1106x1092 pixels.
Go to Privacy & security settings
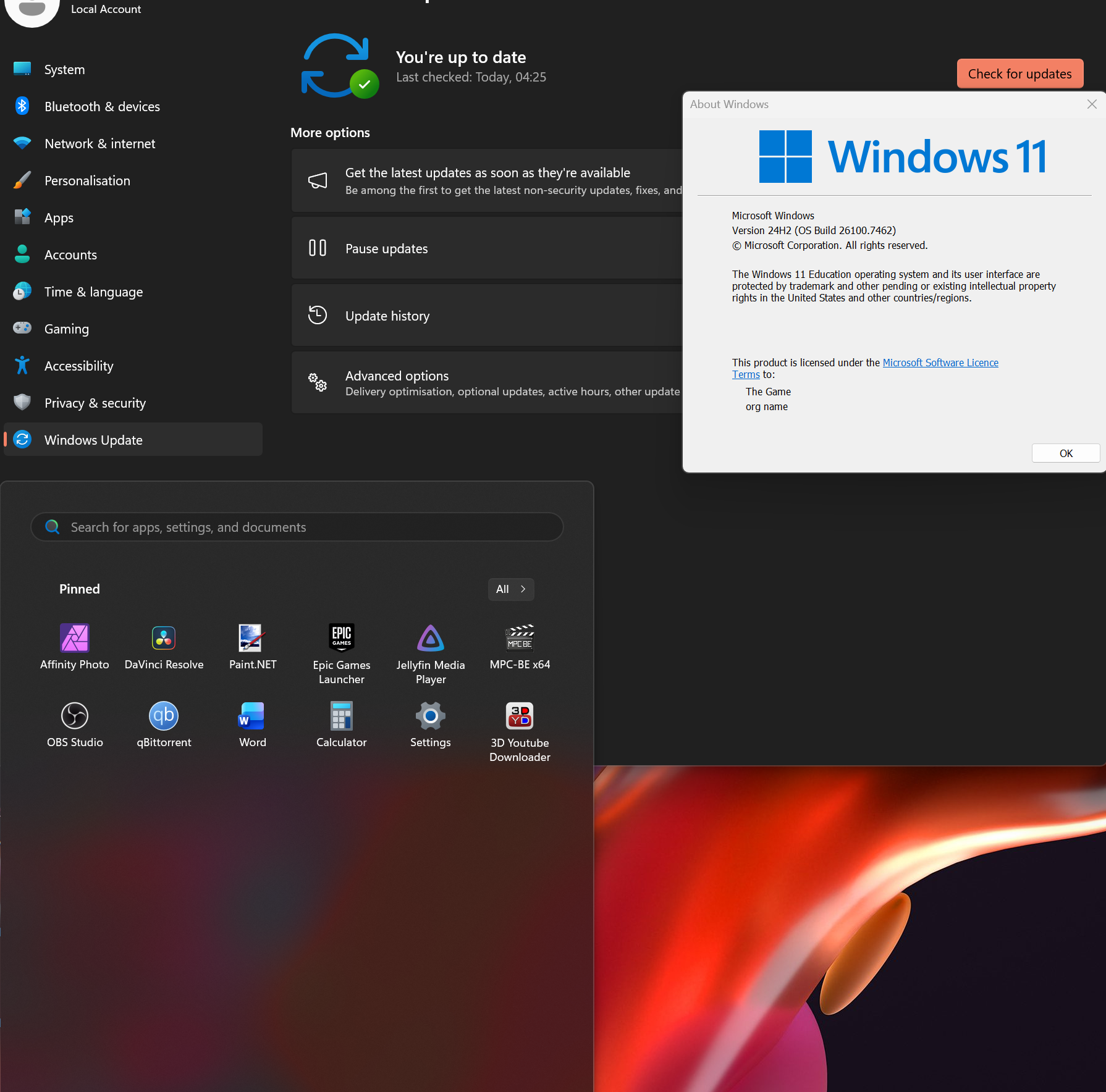[x=133, y=403]
